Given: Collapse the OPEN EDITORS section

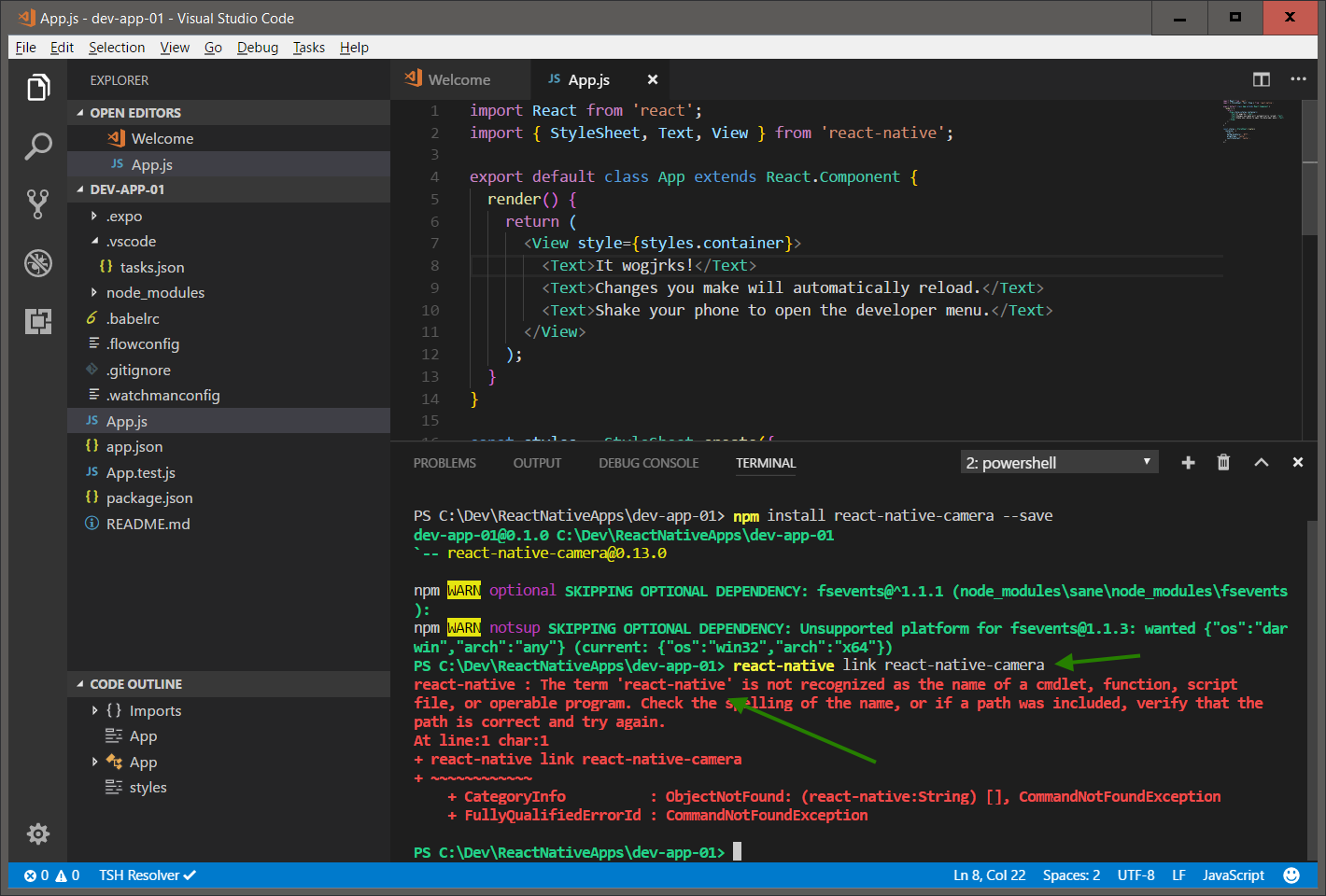Looking at the screenshot, I should tap(229, 113).
